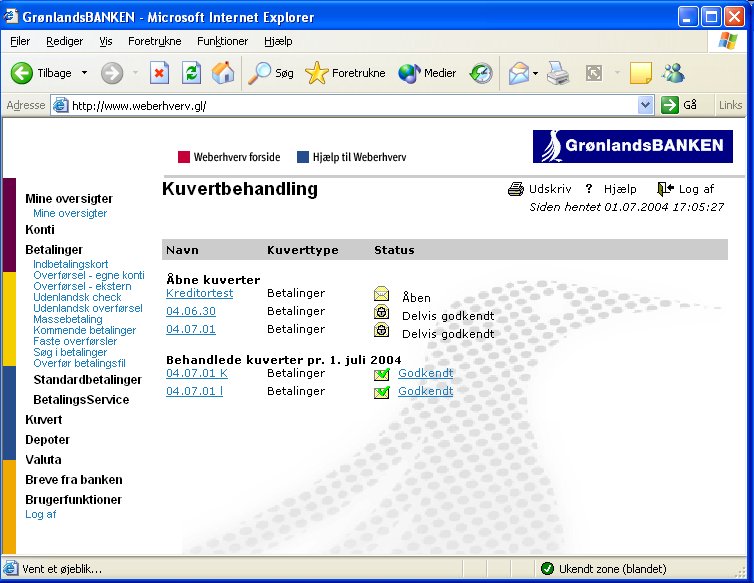Click the address URL field
This screenshot has width=754, height=583.
[x=353, y=105]
